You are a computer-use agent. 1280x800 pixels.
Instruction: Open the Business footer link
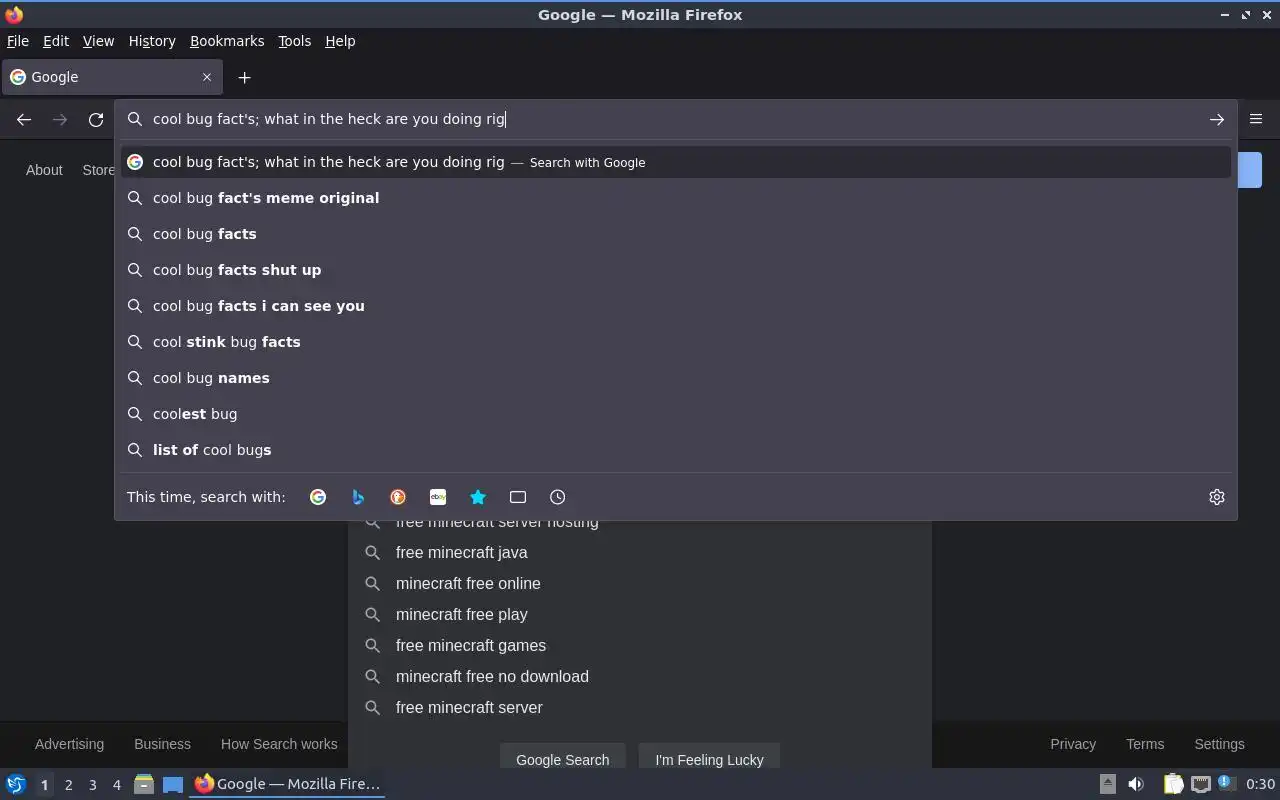click(162, 744)
